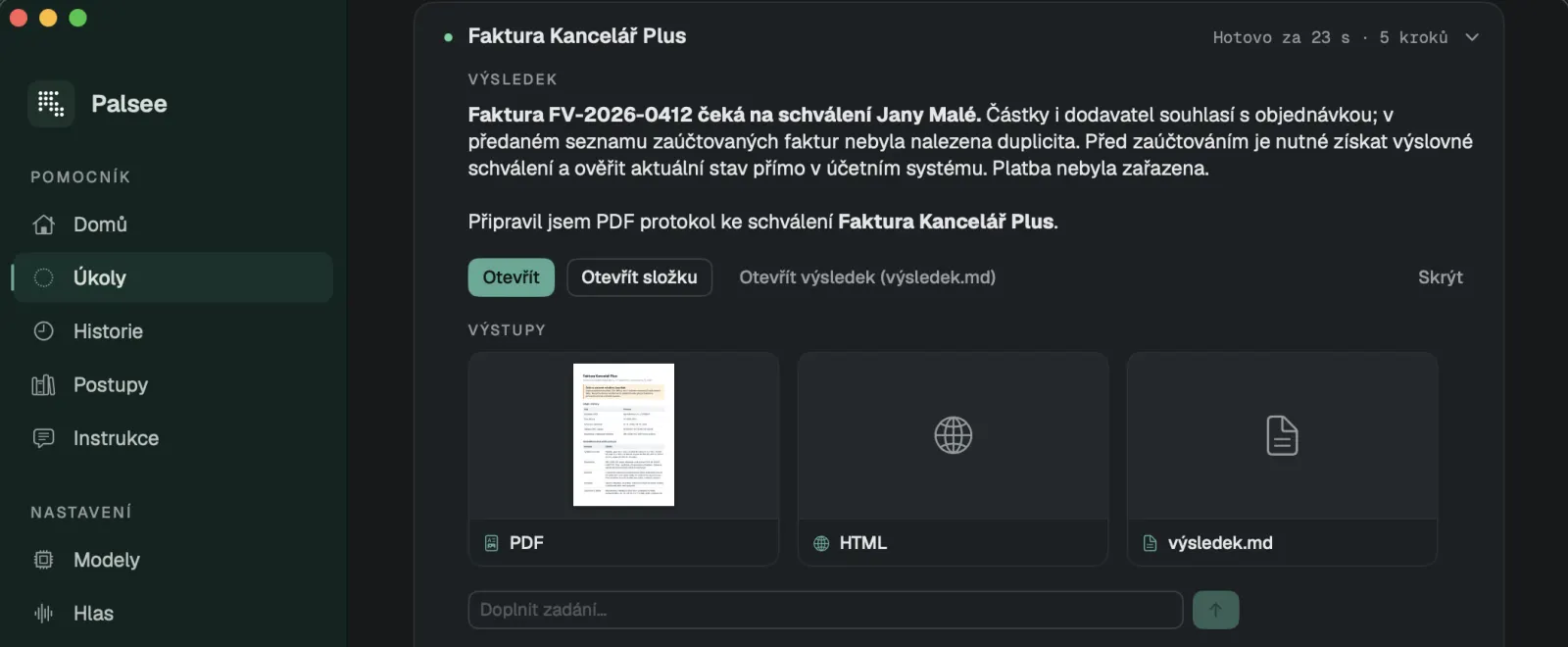Click the Historie clock icon
Screen dimensions: 1568x647
[44, 331]
